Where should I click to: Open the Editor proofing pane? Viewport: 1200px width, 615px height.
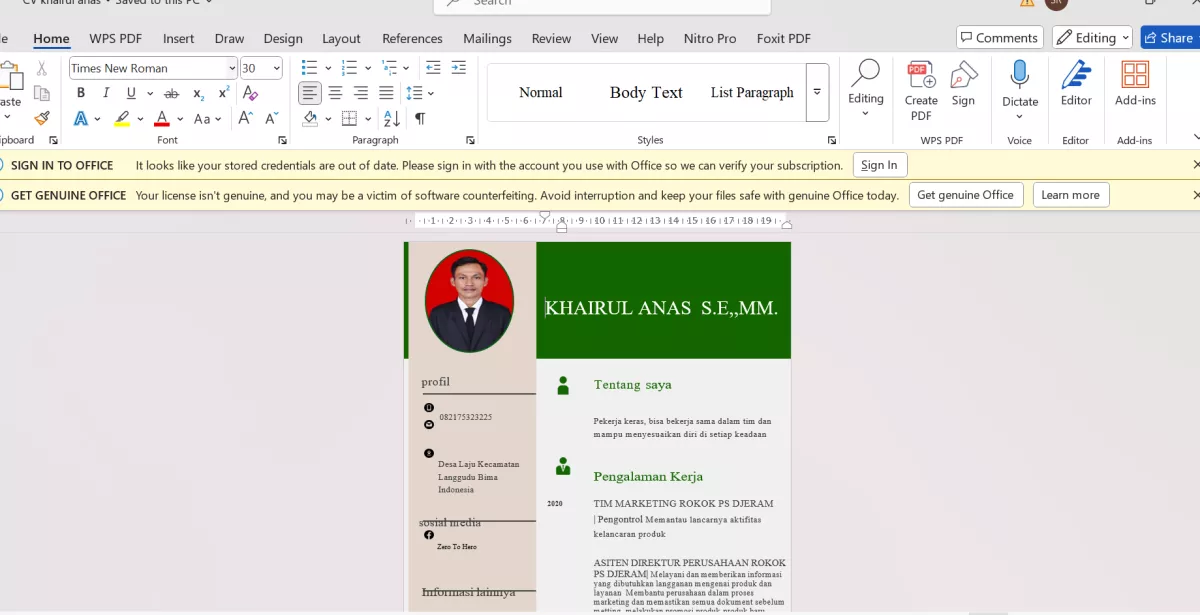(1076, 84)
